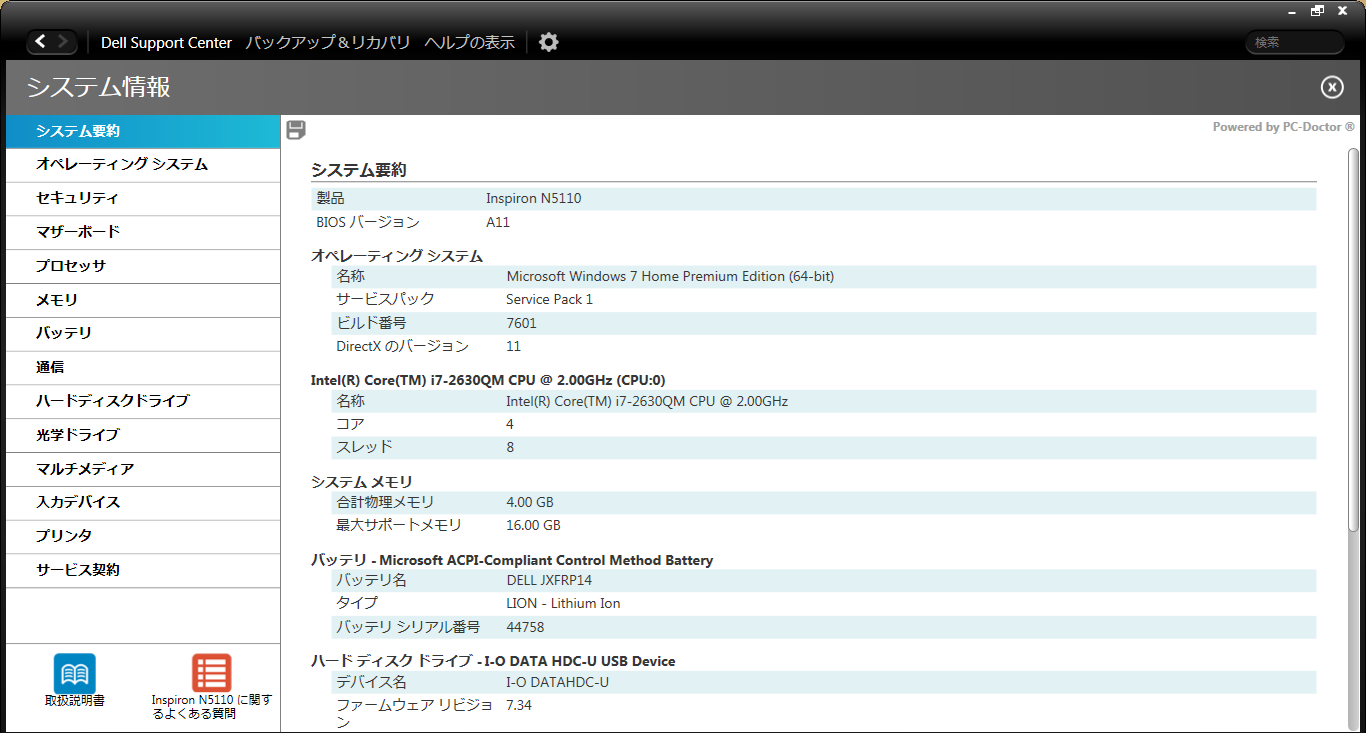Click firmware revision value 7.34
1366x733 pixels.
coord(519,705)
